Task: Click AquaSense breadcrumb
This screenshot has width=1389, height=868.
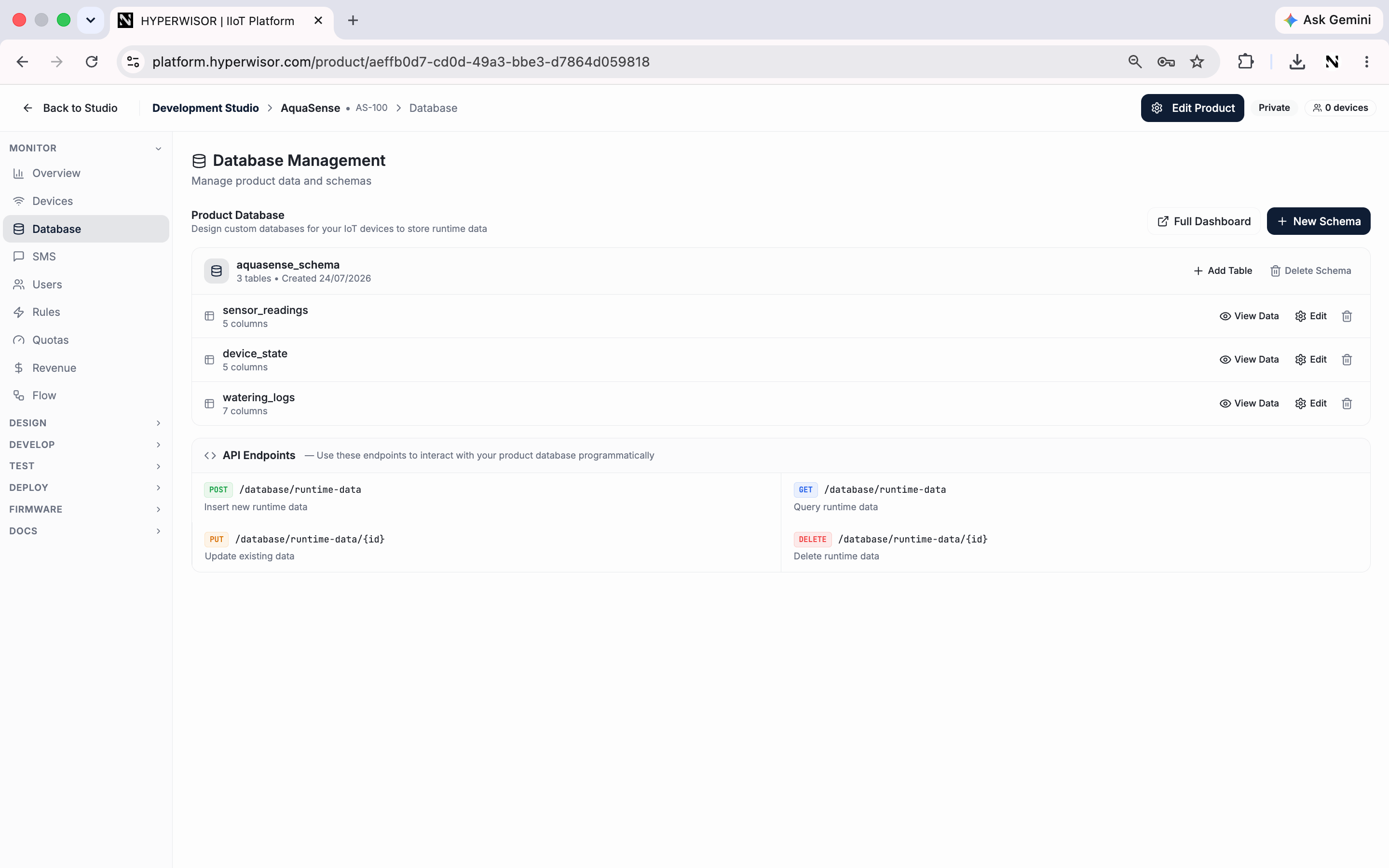Action: [310, 108]
